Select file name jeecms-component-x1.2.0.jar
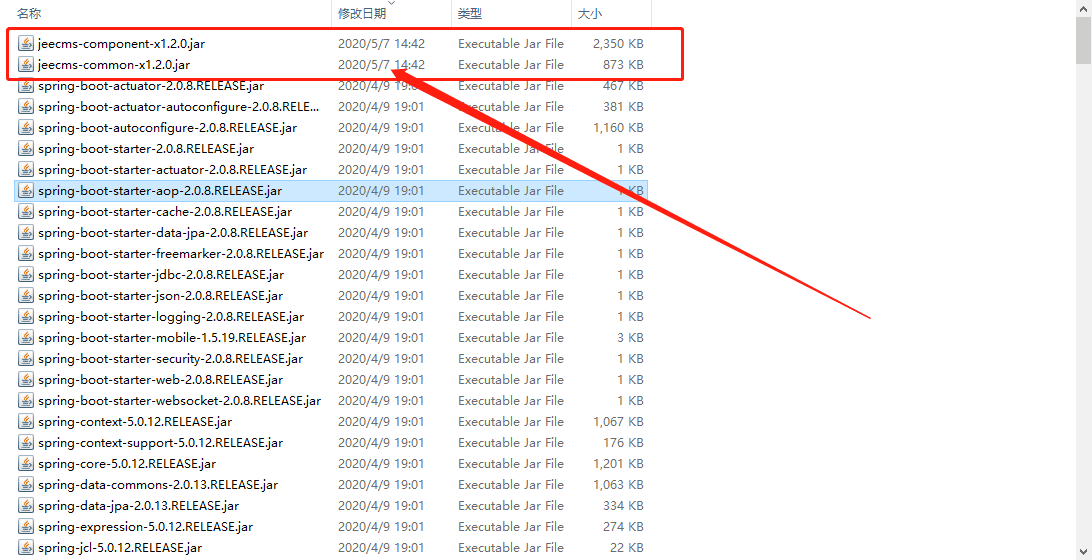The width and height of the screenshot is (1092, 560). click(121, 44)
